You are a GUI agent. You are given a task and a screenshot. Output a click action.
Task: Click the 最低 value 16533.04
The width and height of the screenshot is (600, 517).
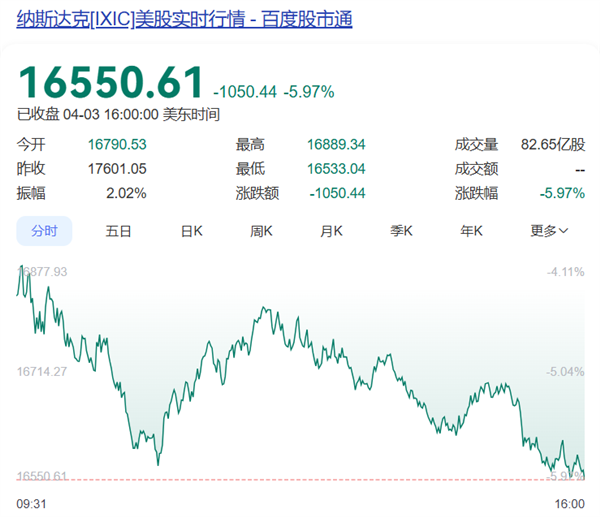click(x=337, y=169)
